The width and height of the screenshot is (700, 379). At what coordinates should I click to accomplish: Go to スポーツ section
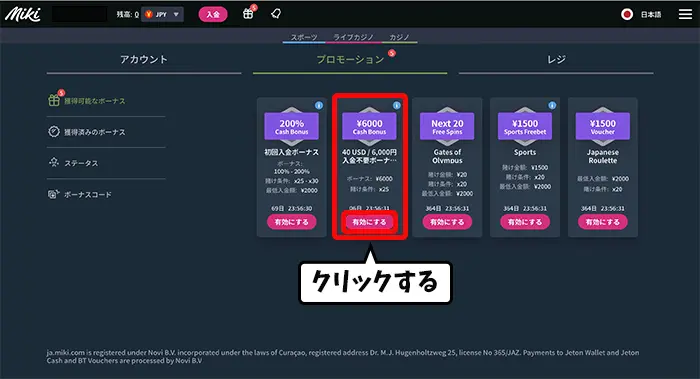click(x=304, y=37)
